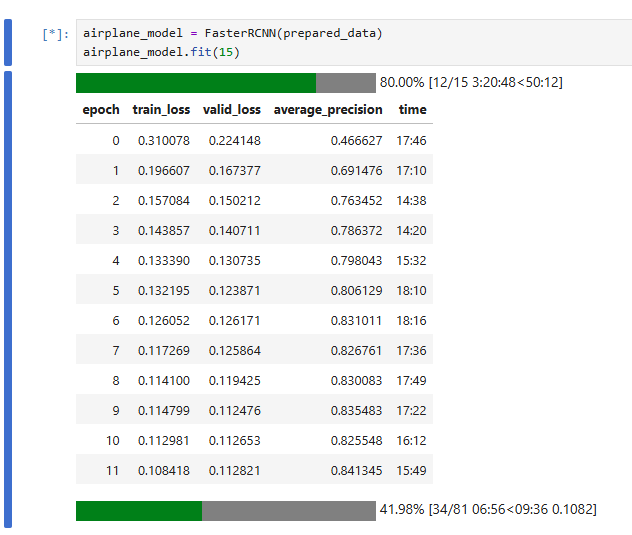Collapse the output using its blue side bar
This screenshot has width=632, height=535.
click(x=8, y=299)
